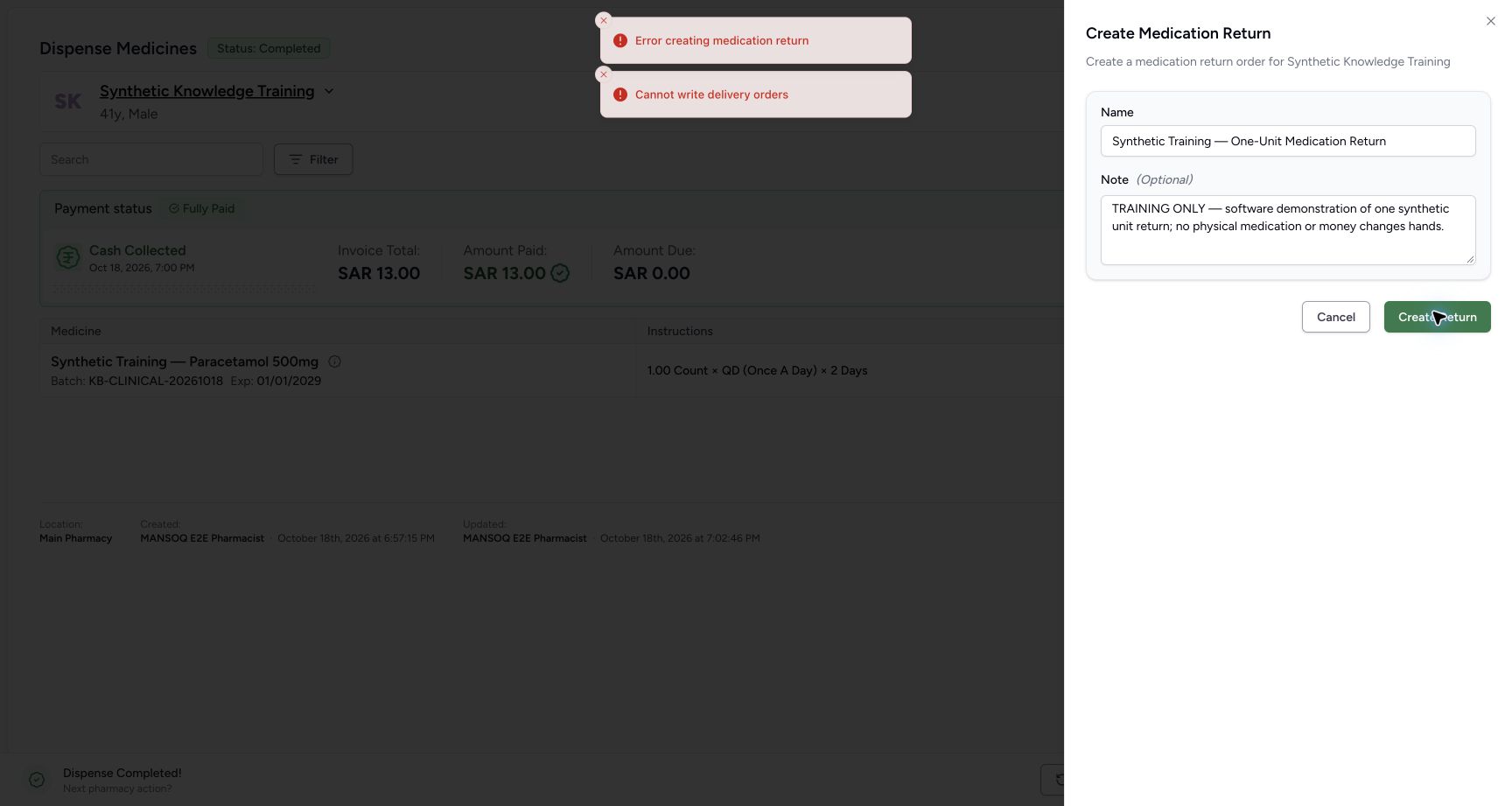Click the 'Dispense Medicines' page heading
Image resolution: width=1512 pixels, height=806 pixels.
tap(118, 48)
